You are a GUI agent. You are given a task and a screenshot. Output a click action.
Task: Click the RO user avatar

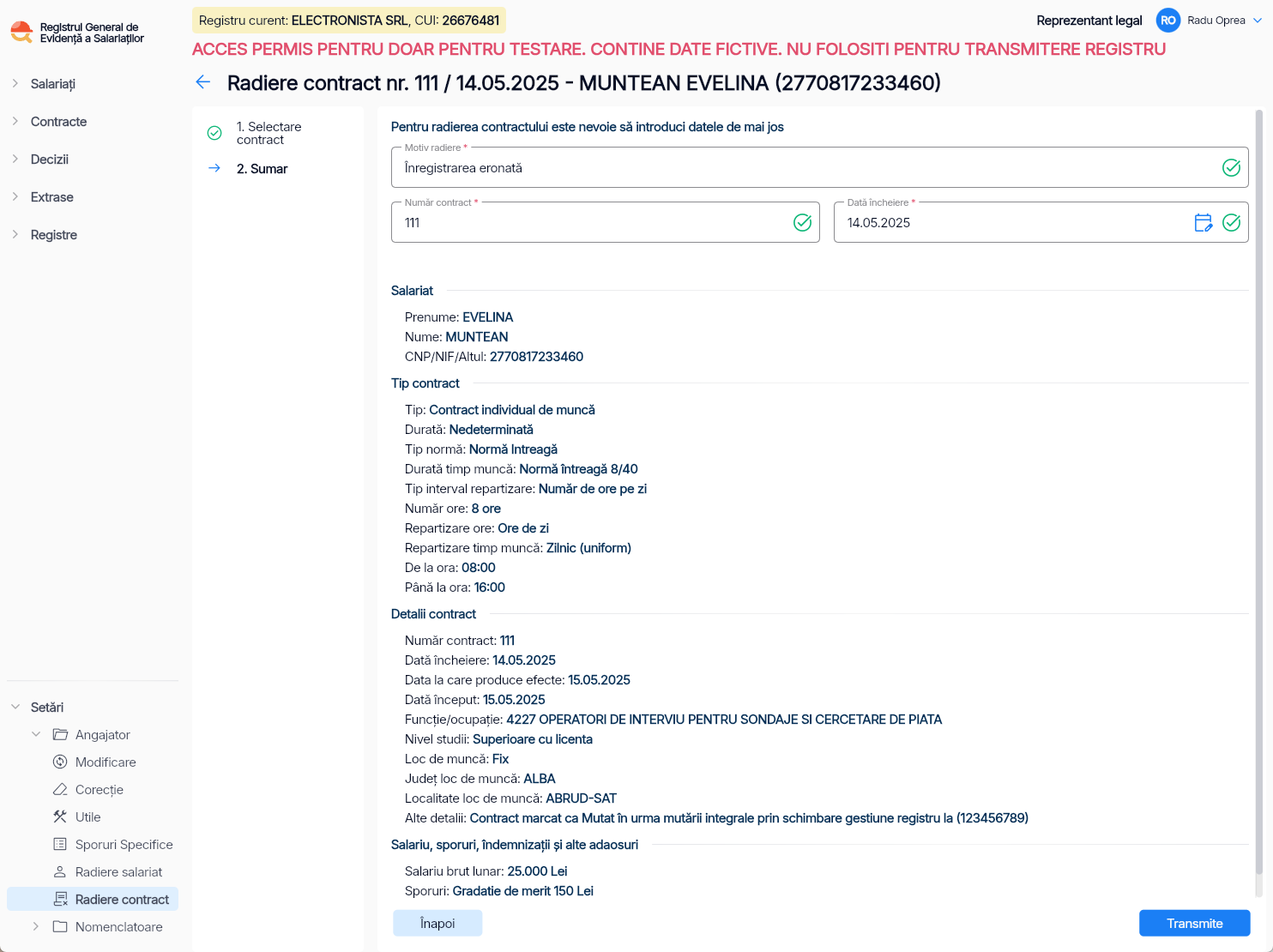(1168, 21)
